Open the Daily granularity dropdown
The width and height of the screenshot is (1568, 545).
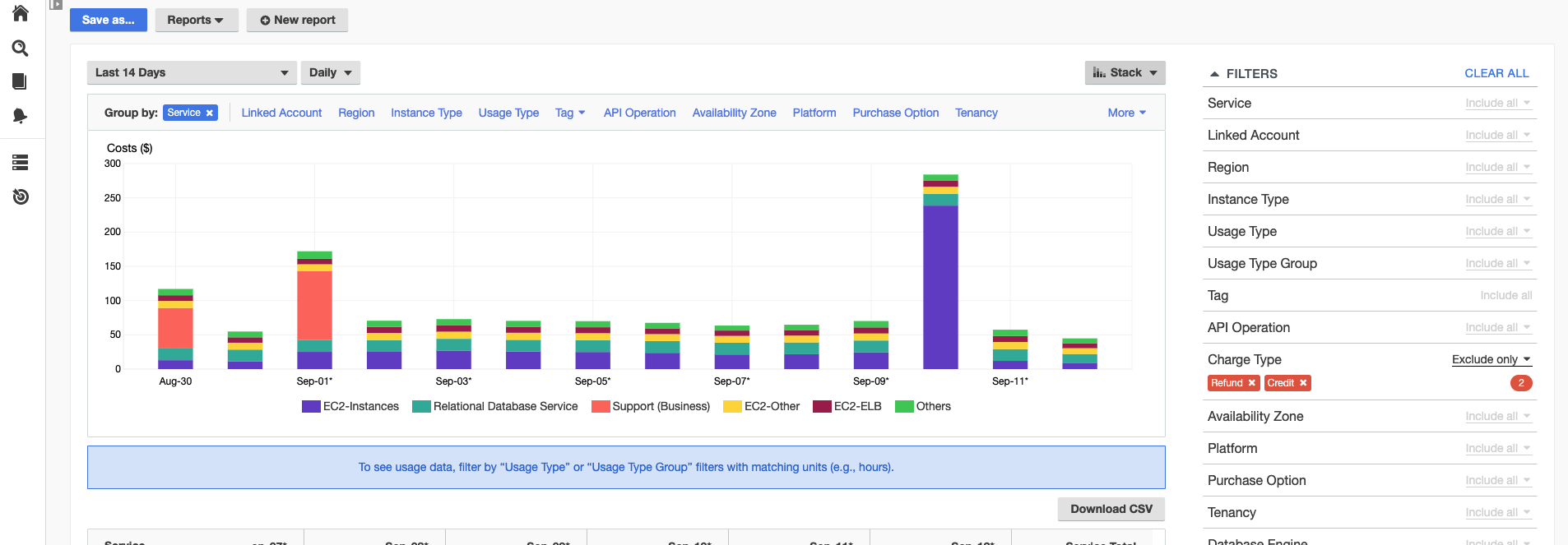pos(331,72)
